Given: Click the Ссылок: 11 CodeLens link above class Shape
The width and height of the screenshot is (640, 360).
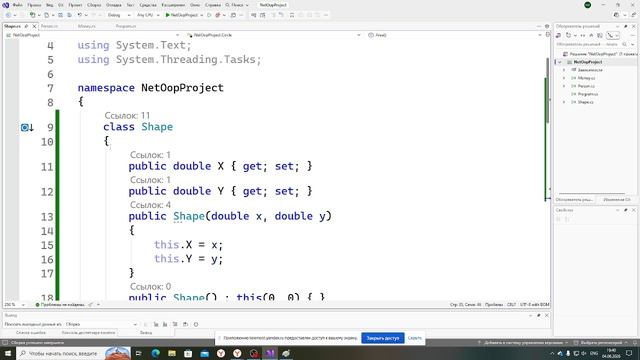Looking at the screenshot, I should [127, 116].
